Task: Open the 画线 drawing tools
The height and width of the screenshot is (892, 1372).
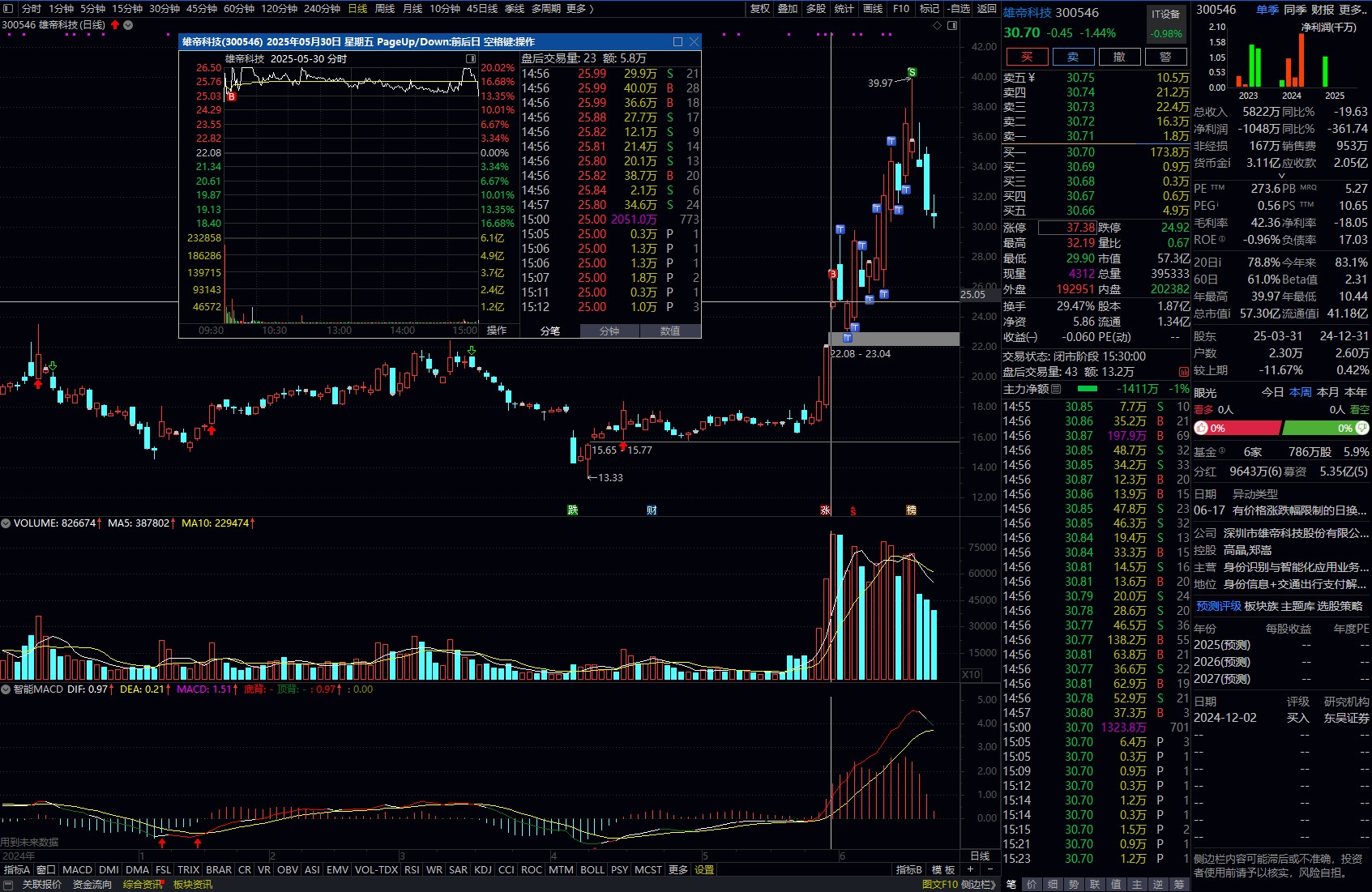Action: 873,8
